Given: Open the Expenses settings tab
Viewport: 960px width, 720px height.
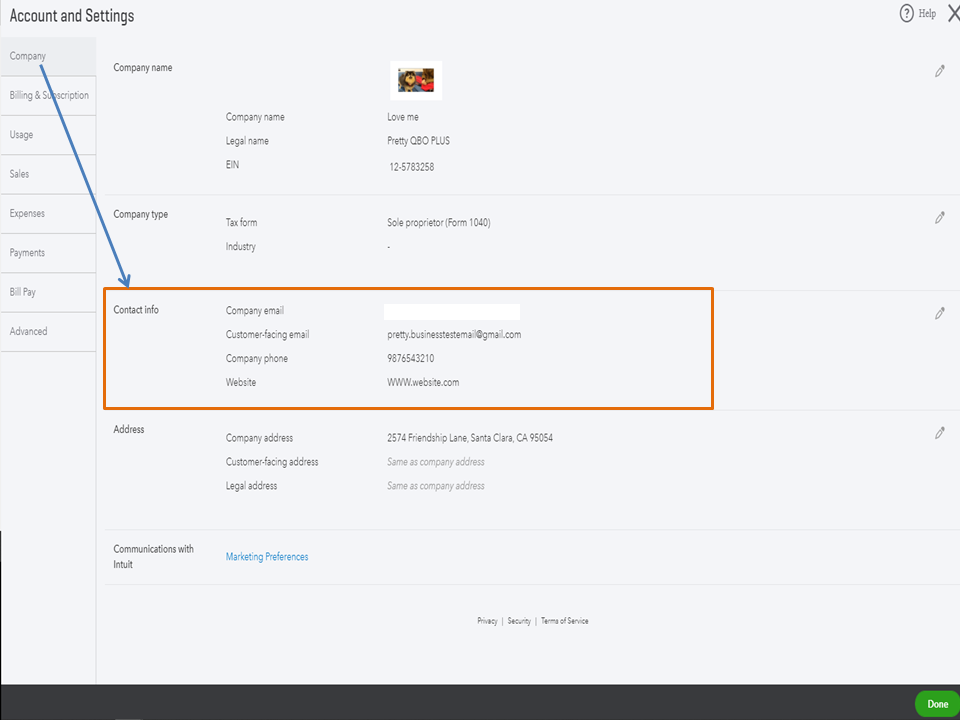Looking at the screenshot, I should click(27, 213).
